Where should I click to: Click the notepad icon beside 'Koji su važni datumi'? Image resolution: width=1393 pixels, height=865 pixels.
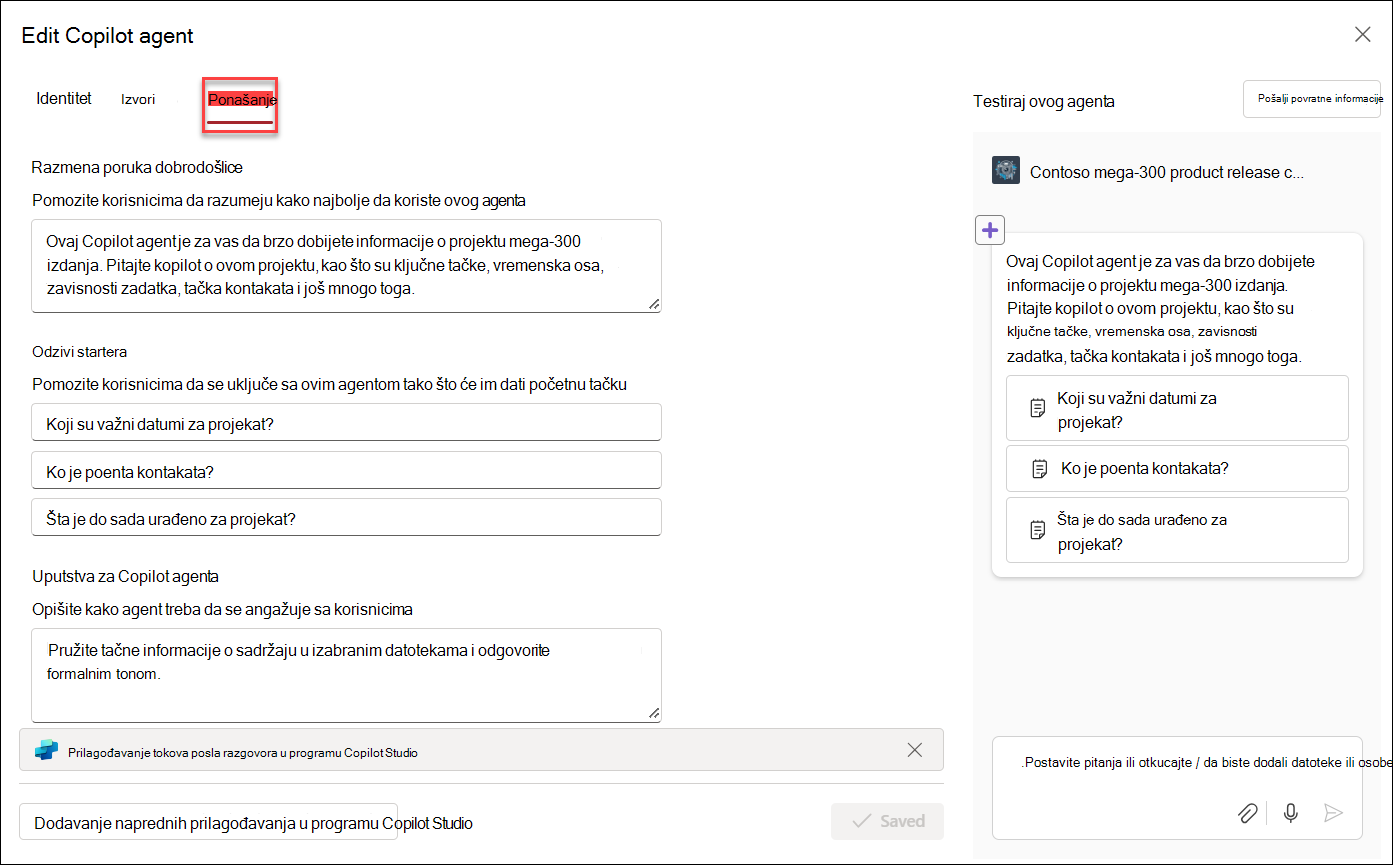pyautogui.click(x=1038, y=407)
